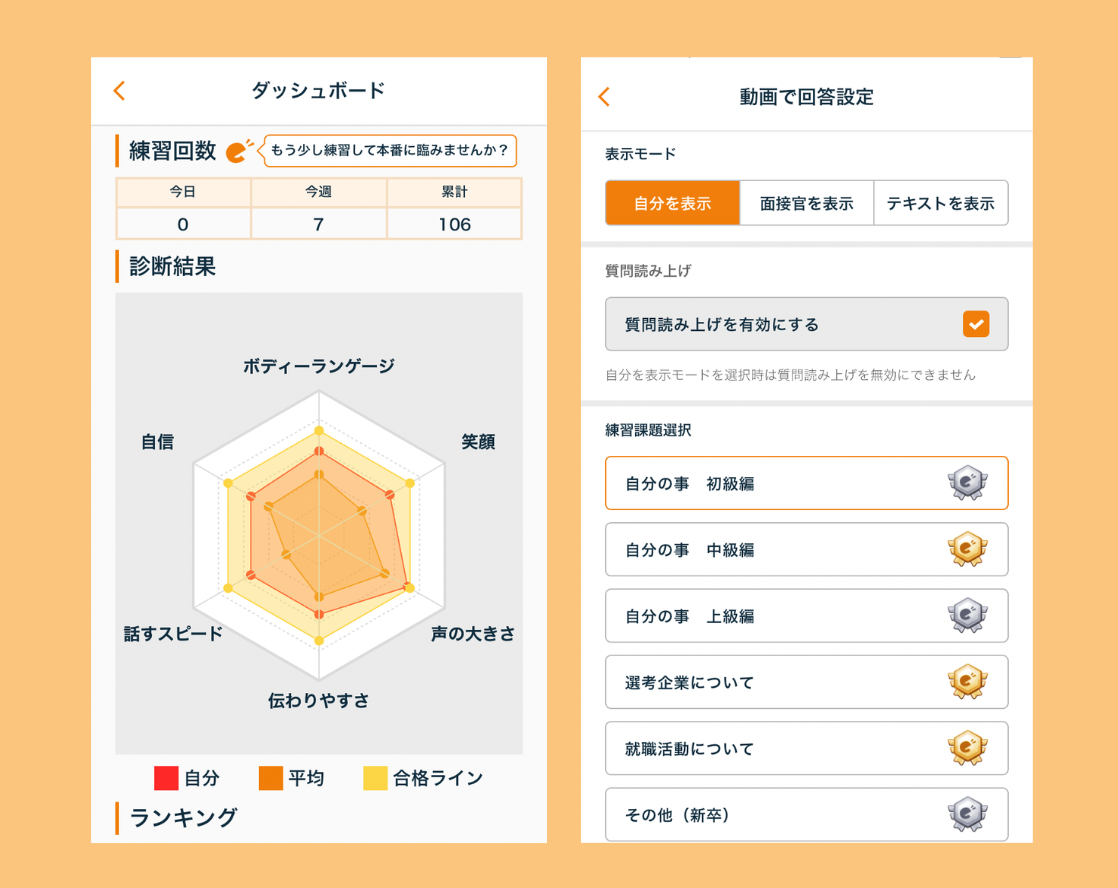Click the gold badge on 就職活動について
This screenshot has width=1118, height=888.
[966, 748]
